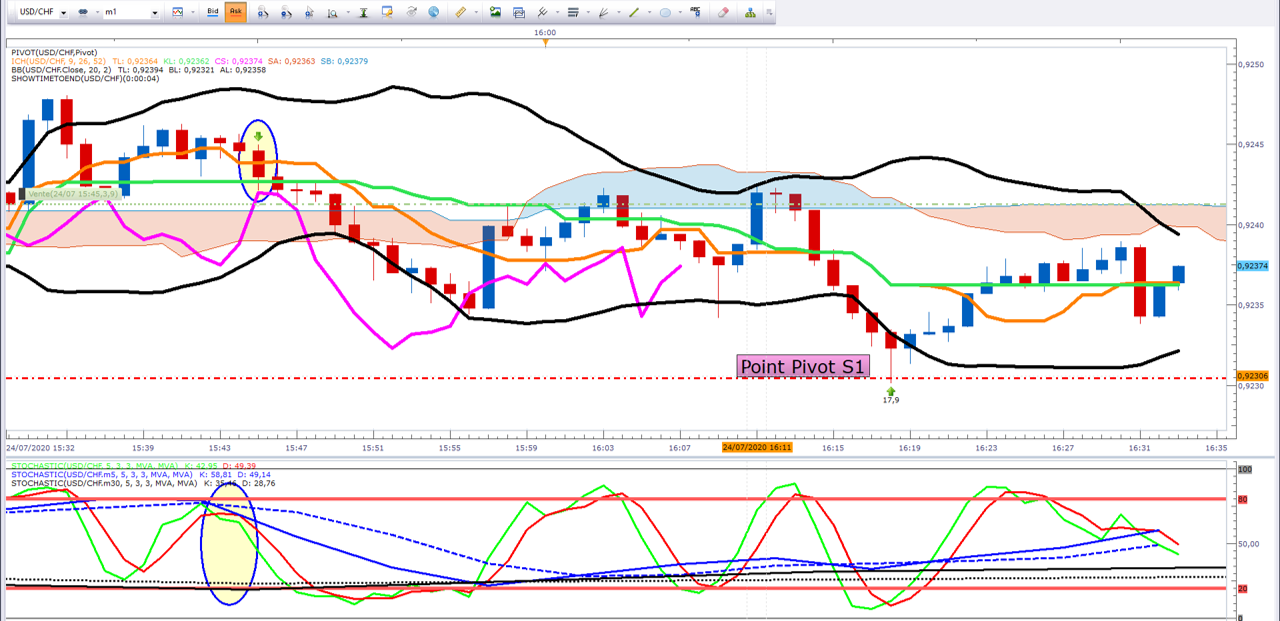Expand the fan lines tool dropdown arrow
Viewport: 1280px width, 621px height.
coord(618,12)
